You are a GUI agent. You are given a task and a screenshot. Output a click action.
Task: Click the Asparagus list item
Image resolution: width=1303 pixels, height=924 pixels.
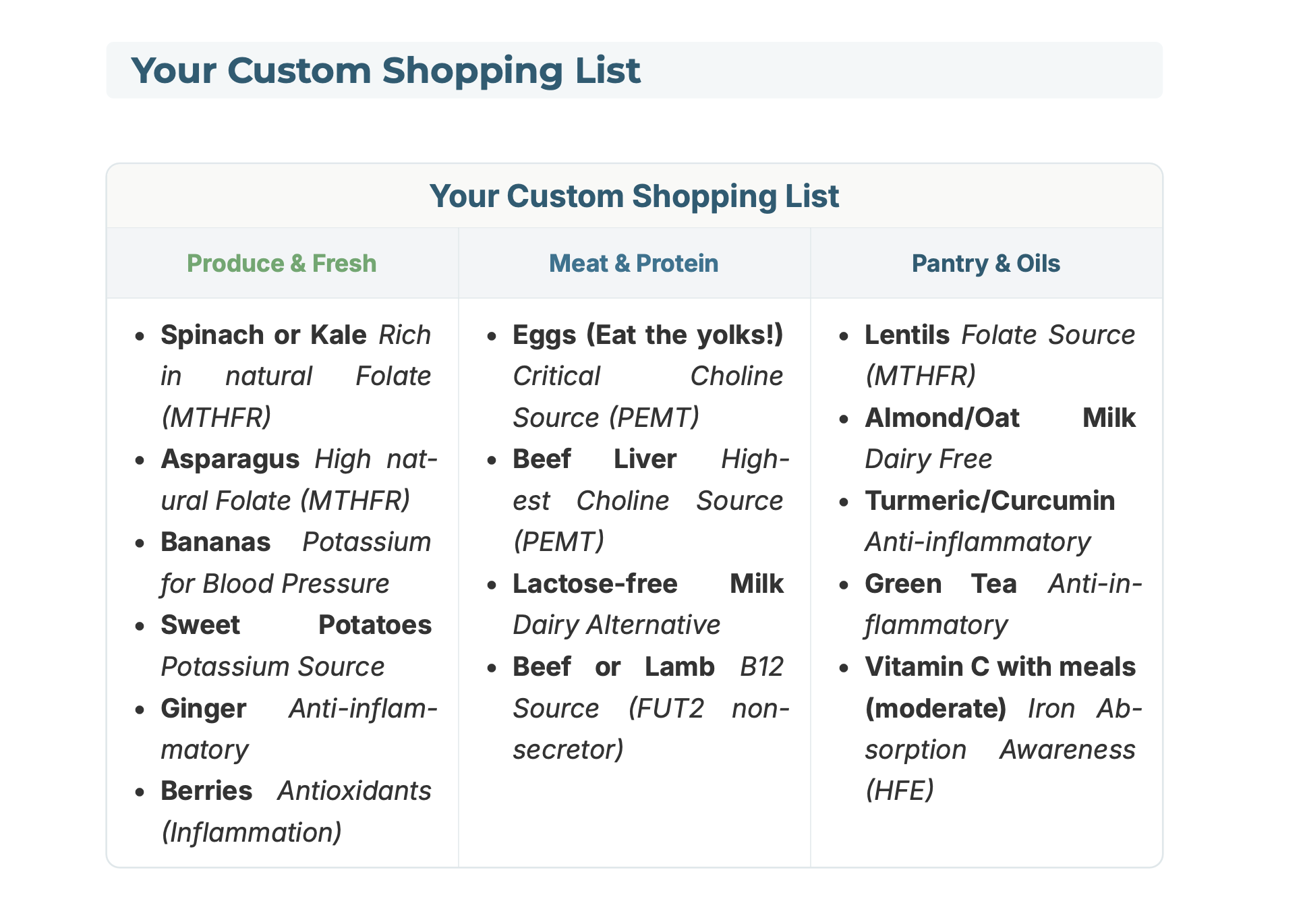tap(231, 459)
